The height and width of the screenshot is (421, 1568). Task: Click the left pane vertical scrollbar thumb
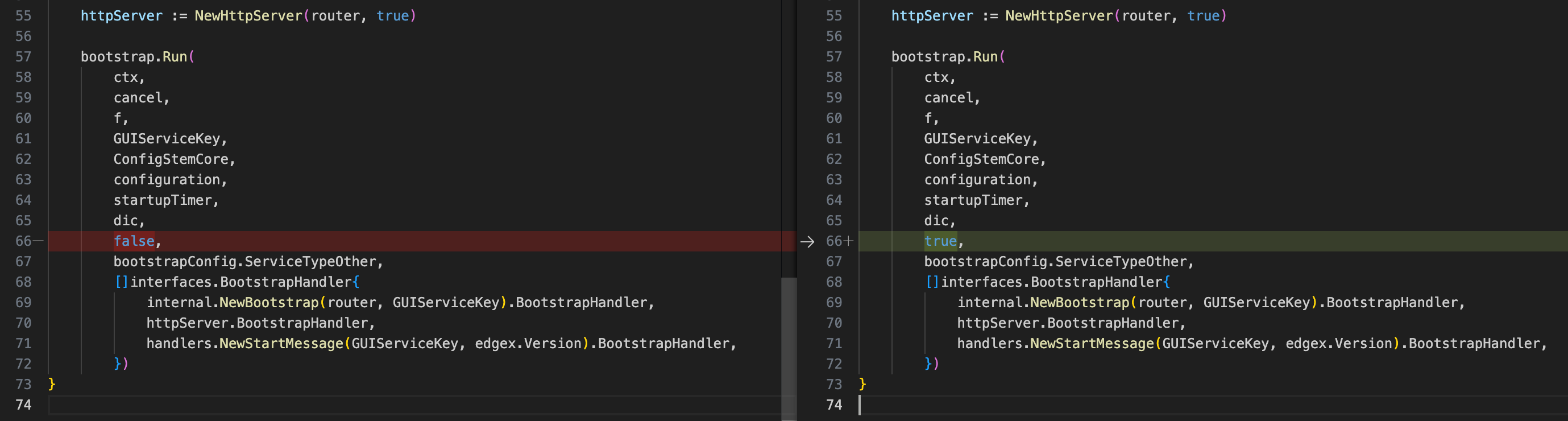click(x=789, y=347)
